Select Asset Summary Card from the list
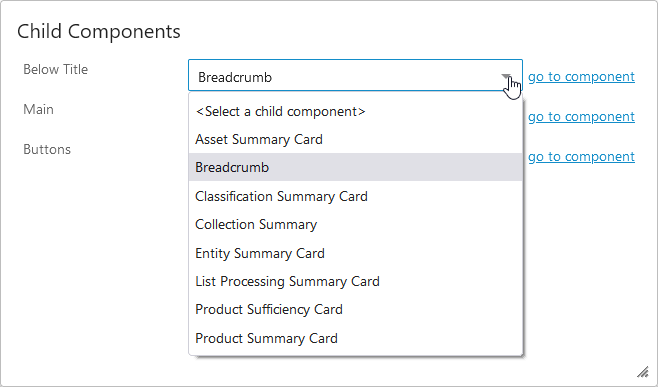Screen dimensions: 658x387 [x=355, y=139]
